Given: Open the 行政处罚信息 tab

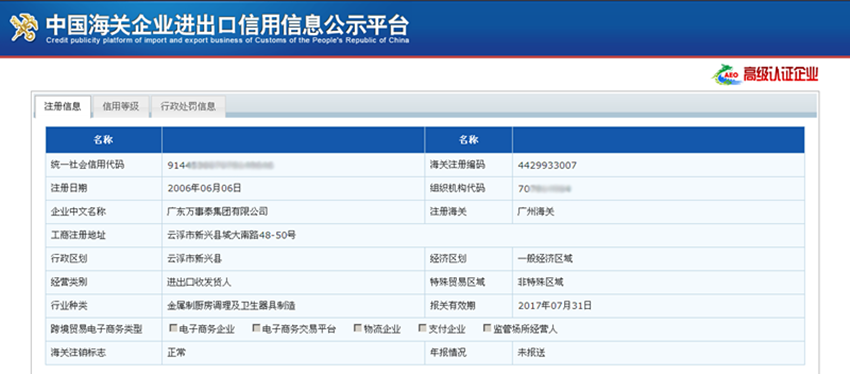Looking at the screenshot, I should pos(188,106).
